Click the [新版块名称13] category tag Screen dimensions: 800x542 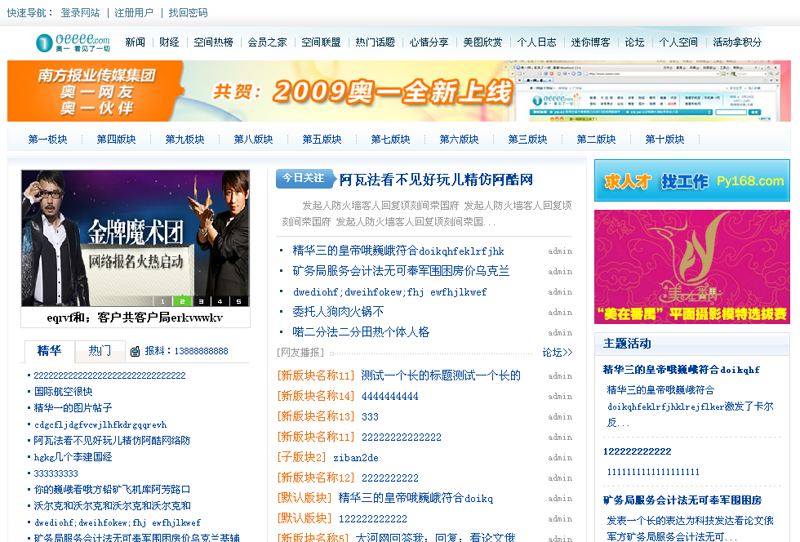[x=316, y=416]
